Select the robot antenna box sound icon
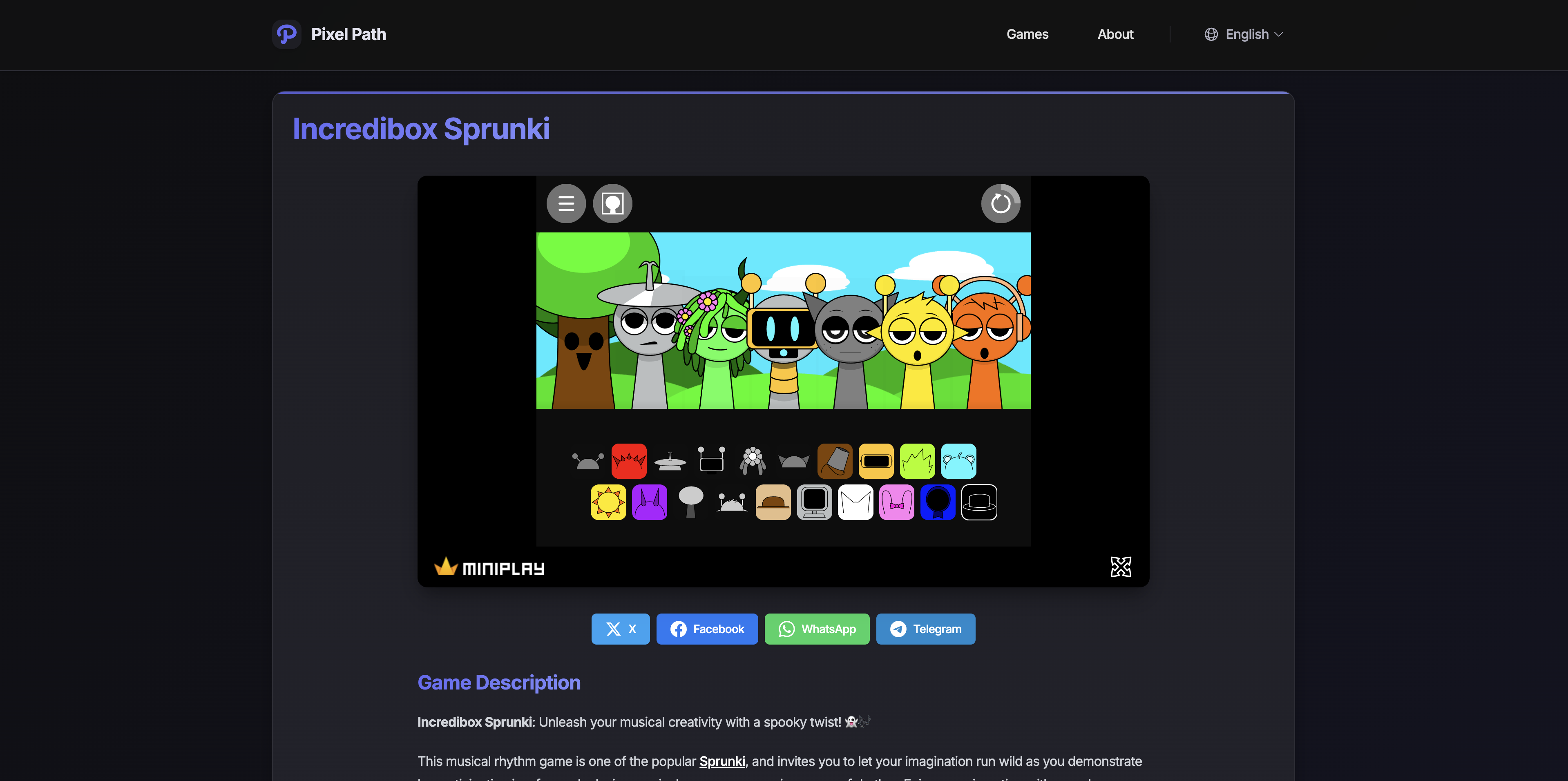Viewport: 1568px width, 781px height. pos(712,460)
